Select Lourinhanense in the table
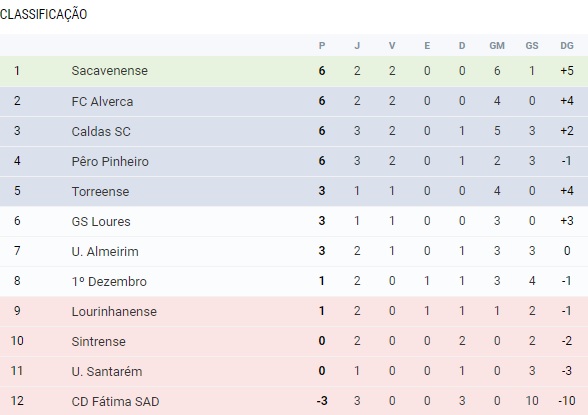This screenshot has width=588, height=415. 114,311
